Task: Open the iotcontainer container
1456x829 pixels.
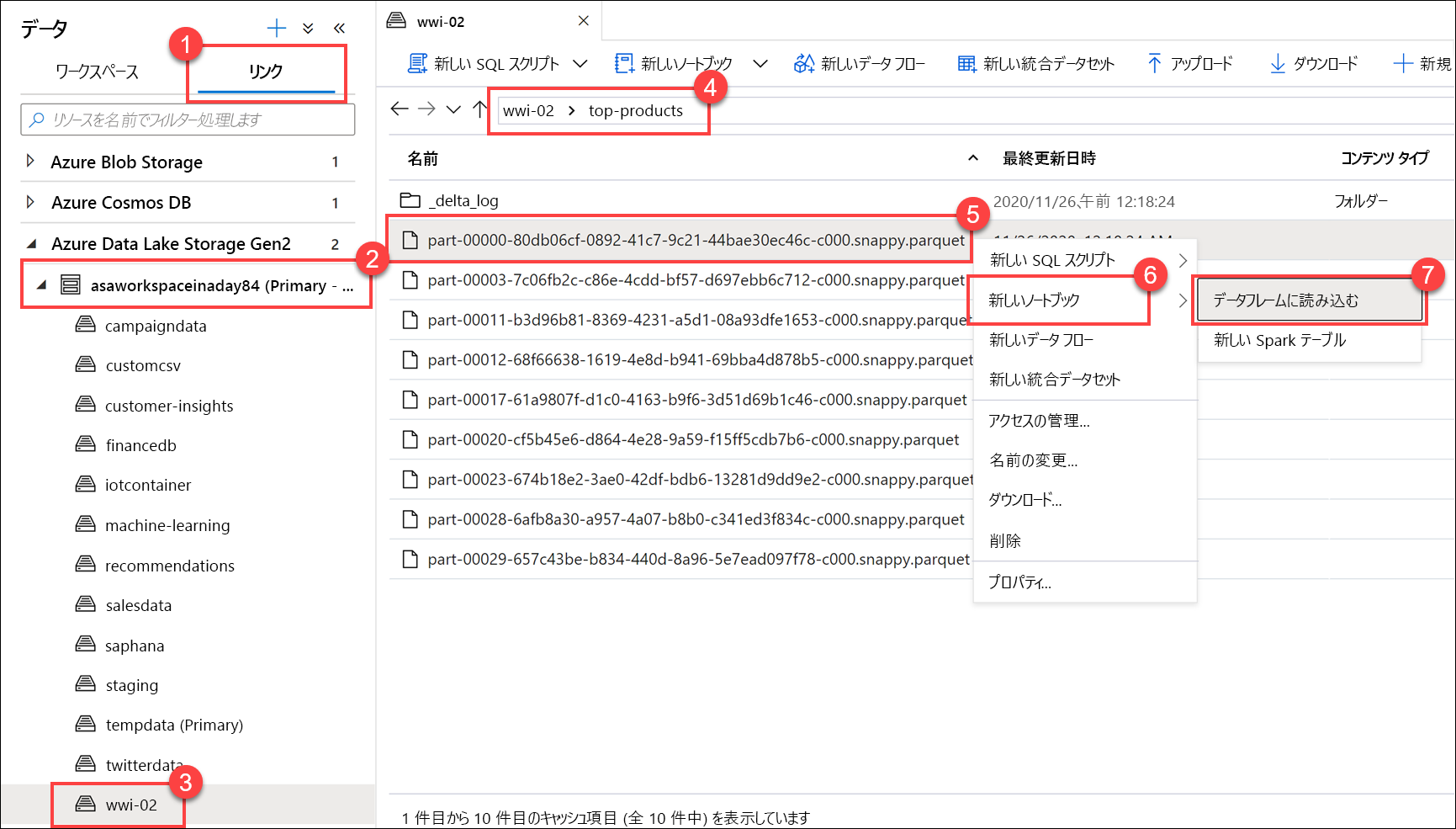Action: coord(148,485)
